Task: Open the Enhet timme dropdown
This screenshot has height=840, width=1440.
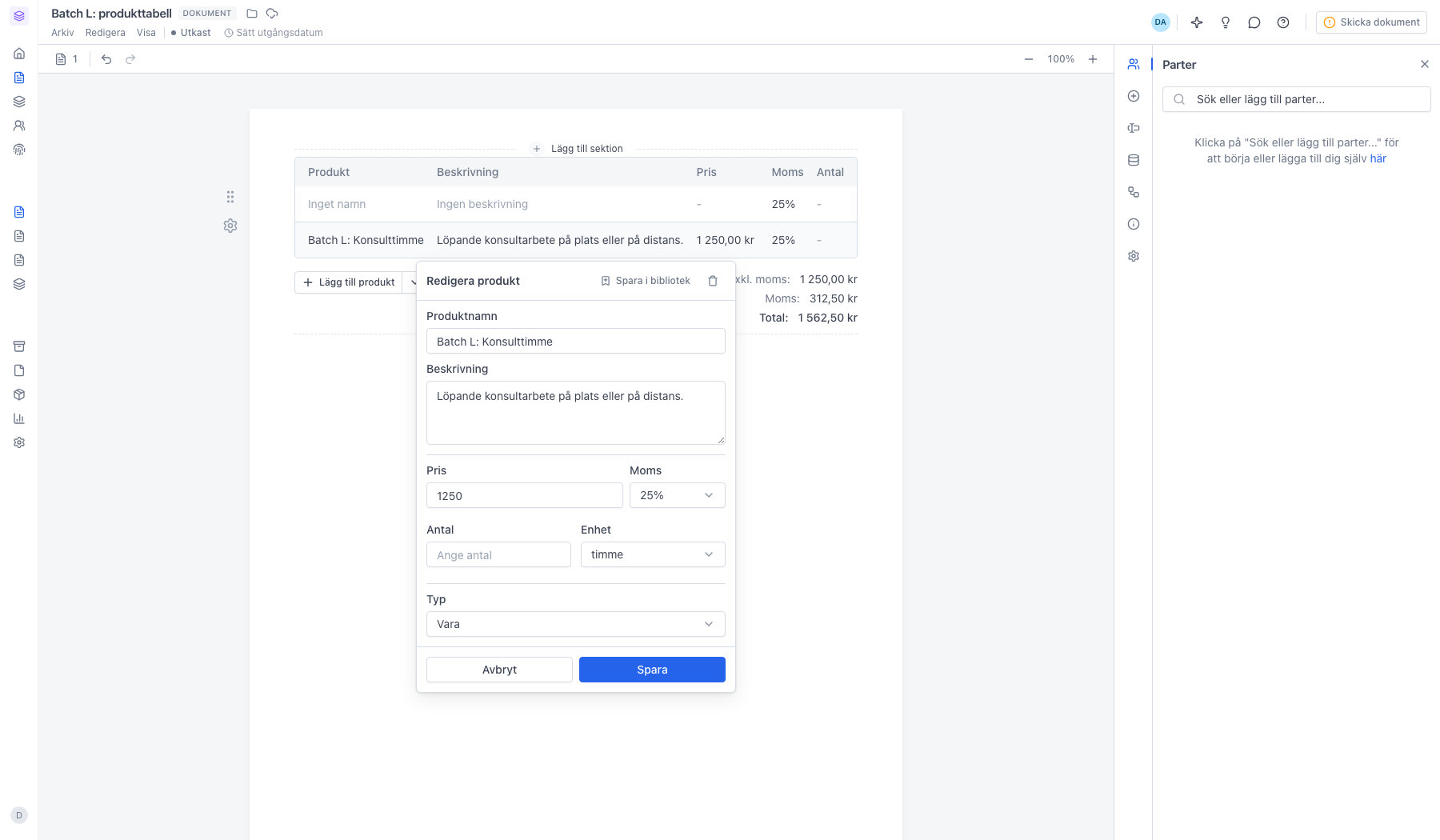Action: point(653,554)
